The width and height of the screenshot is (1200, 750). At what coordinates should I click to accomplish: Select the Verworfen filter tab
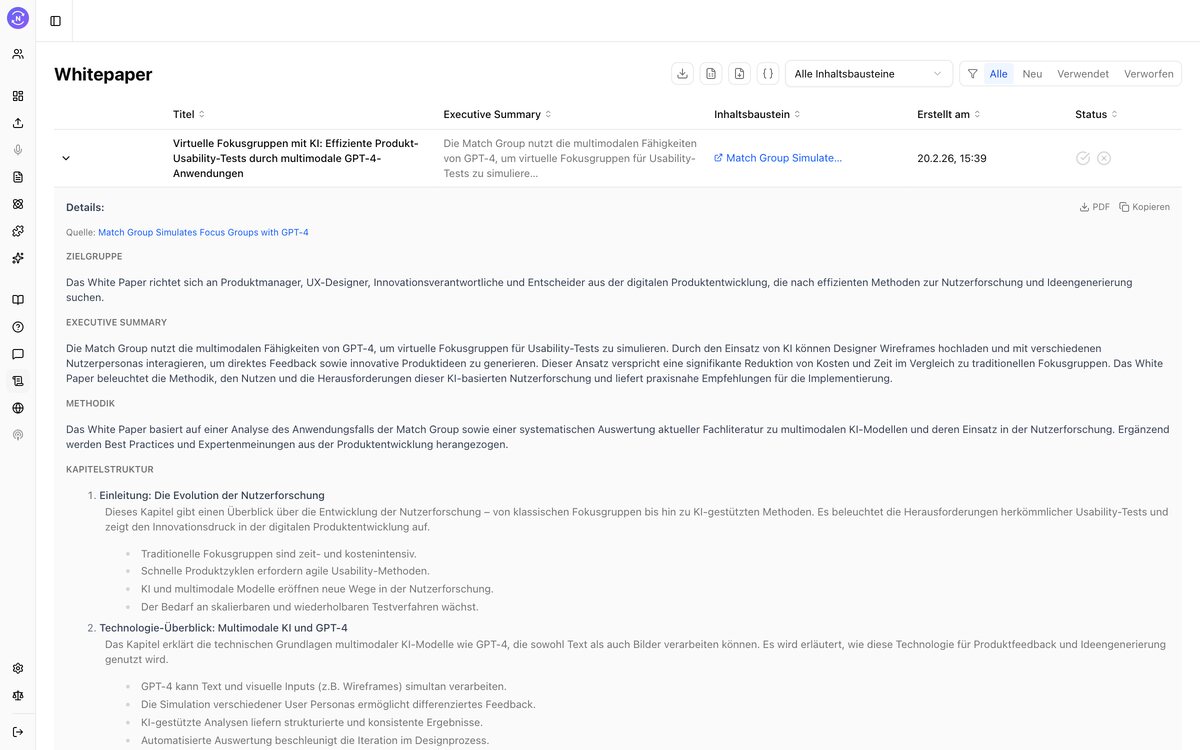coord(1149,74)
